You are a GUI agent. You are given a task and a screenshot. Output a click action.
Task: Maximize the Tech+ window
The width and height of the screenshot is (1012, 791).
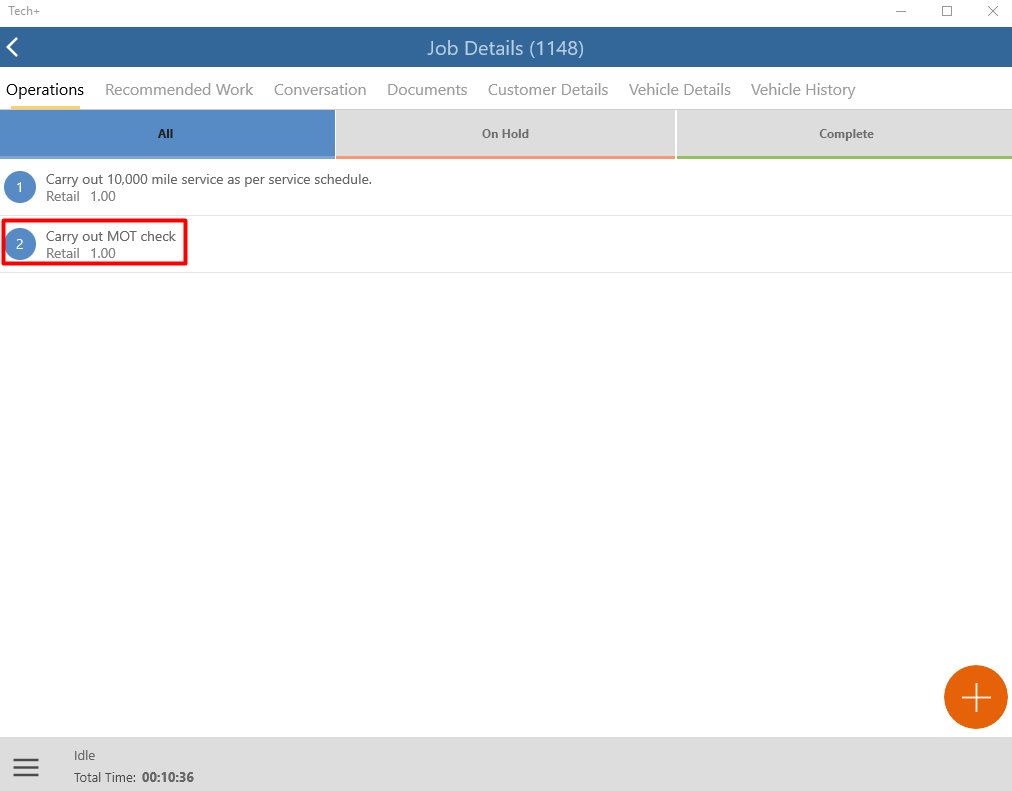pyautogui.click(x=947, y=11)
